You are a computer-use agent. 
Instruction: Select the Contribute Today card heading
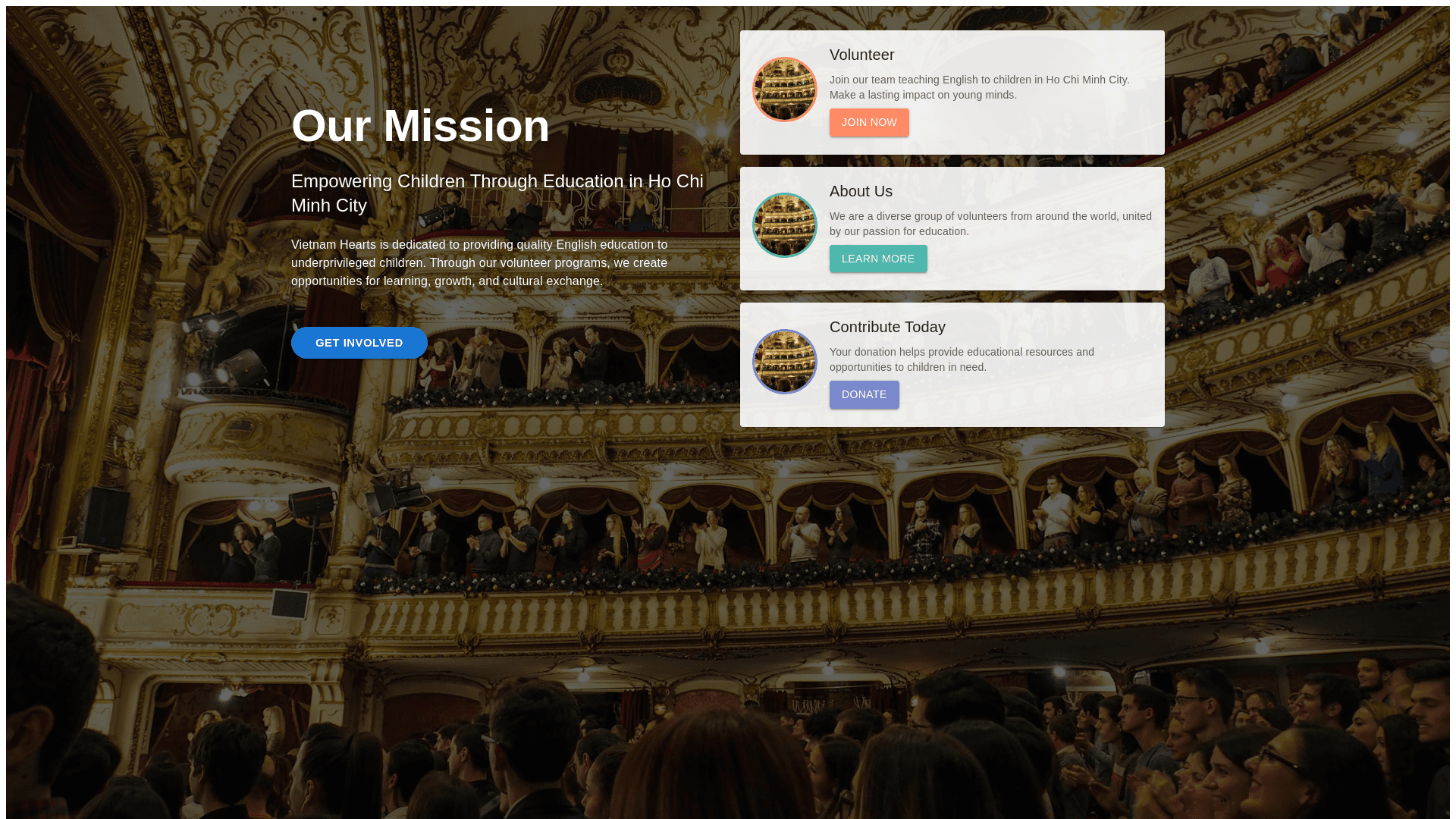coord(887,327)
